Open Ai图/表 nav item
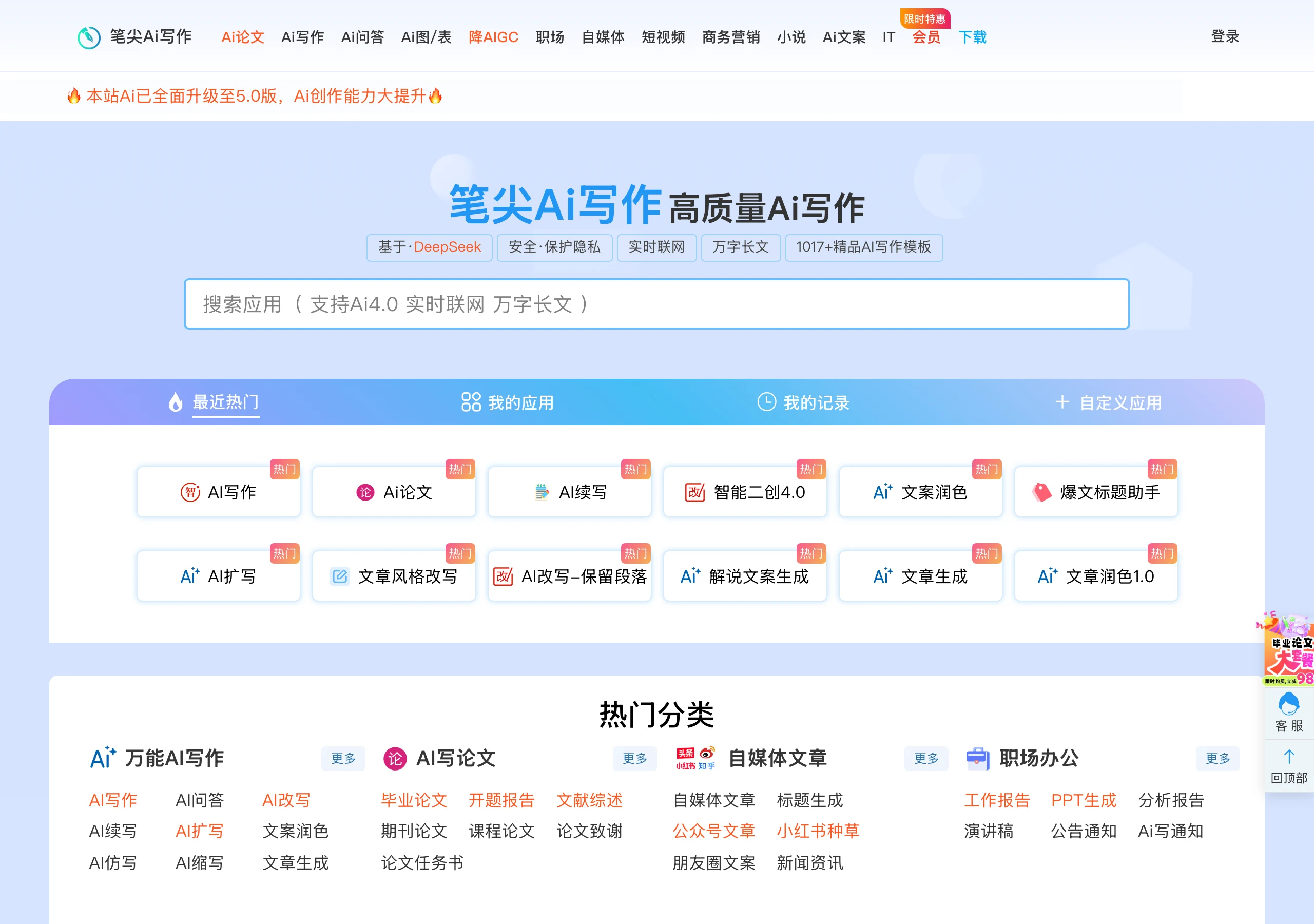The width and height of the screenshot is (1314, 924). [x=427, y=37]
